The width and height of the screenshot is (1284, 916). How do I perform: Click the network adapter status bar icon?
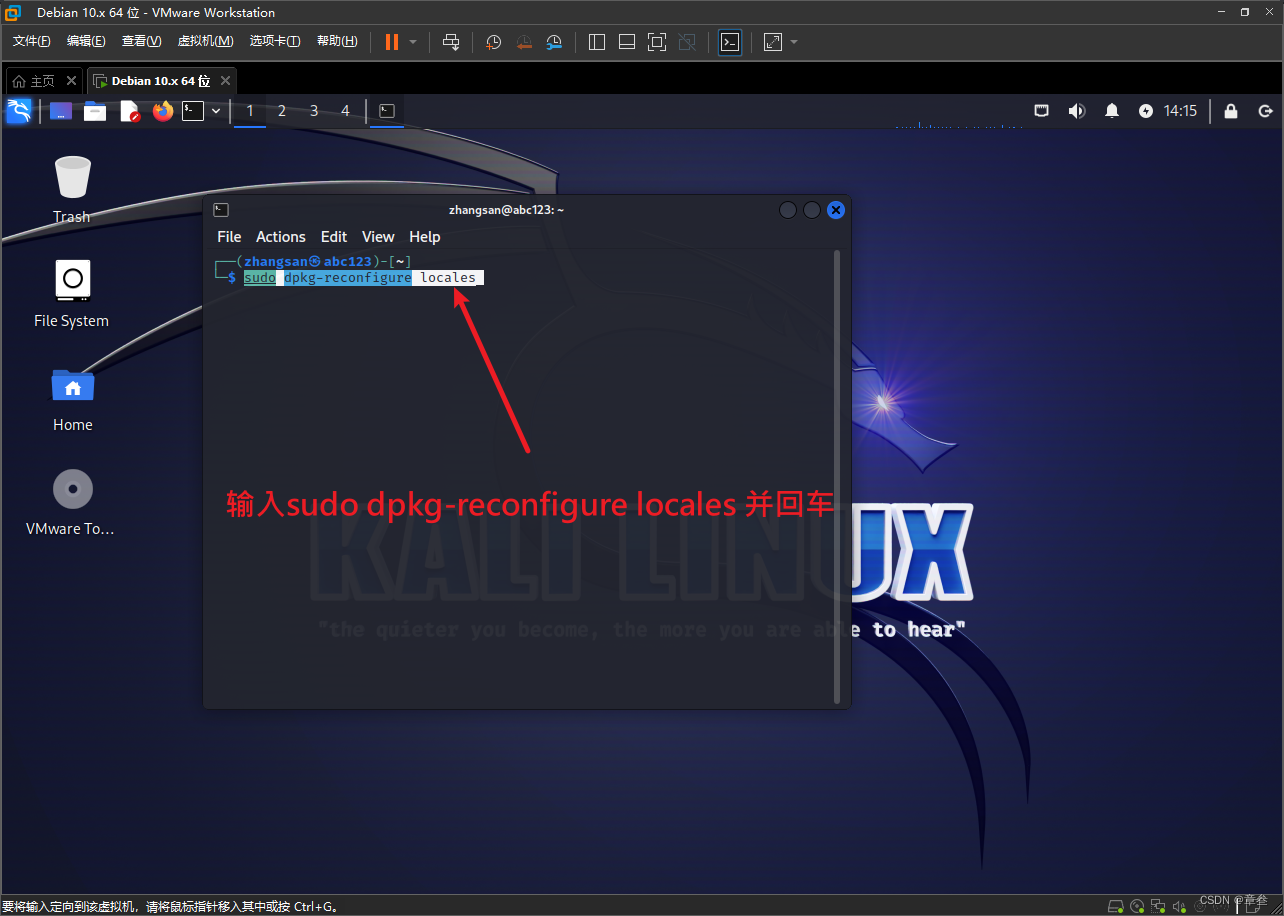coord(1158,906)
